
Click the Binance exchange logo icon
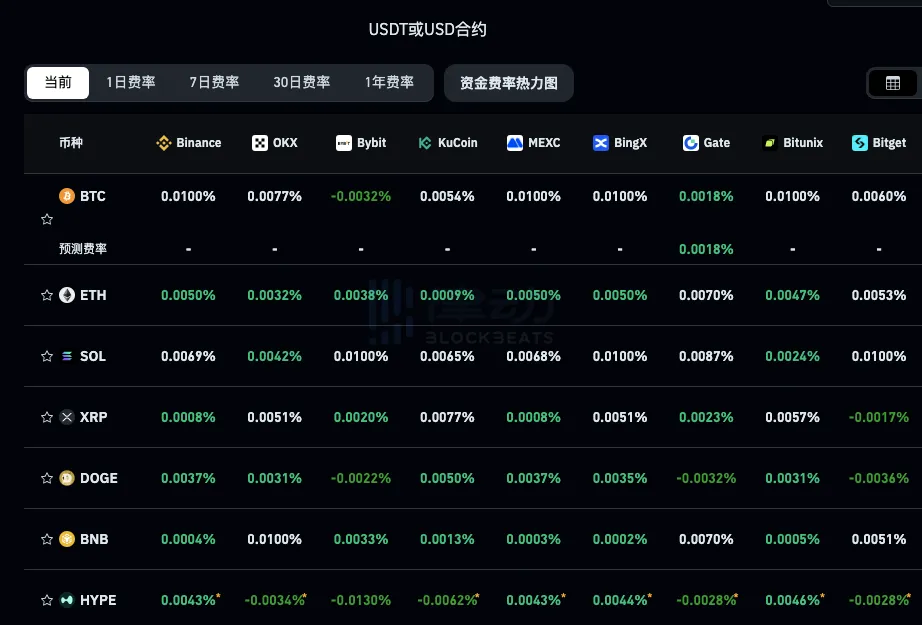pyautogui.click(x=163, y=143)
